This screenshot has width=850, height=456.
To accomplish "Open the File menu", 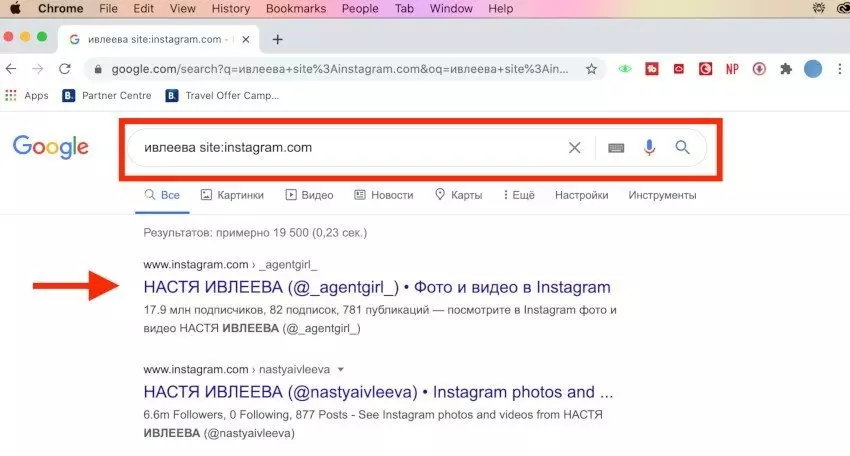I will click(x=108, y=9).
